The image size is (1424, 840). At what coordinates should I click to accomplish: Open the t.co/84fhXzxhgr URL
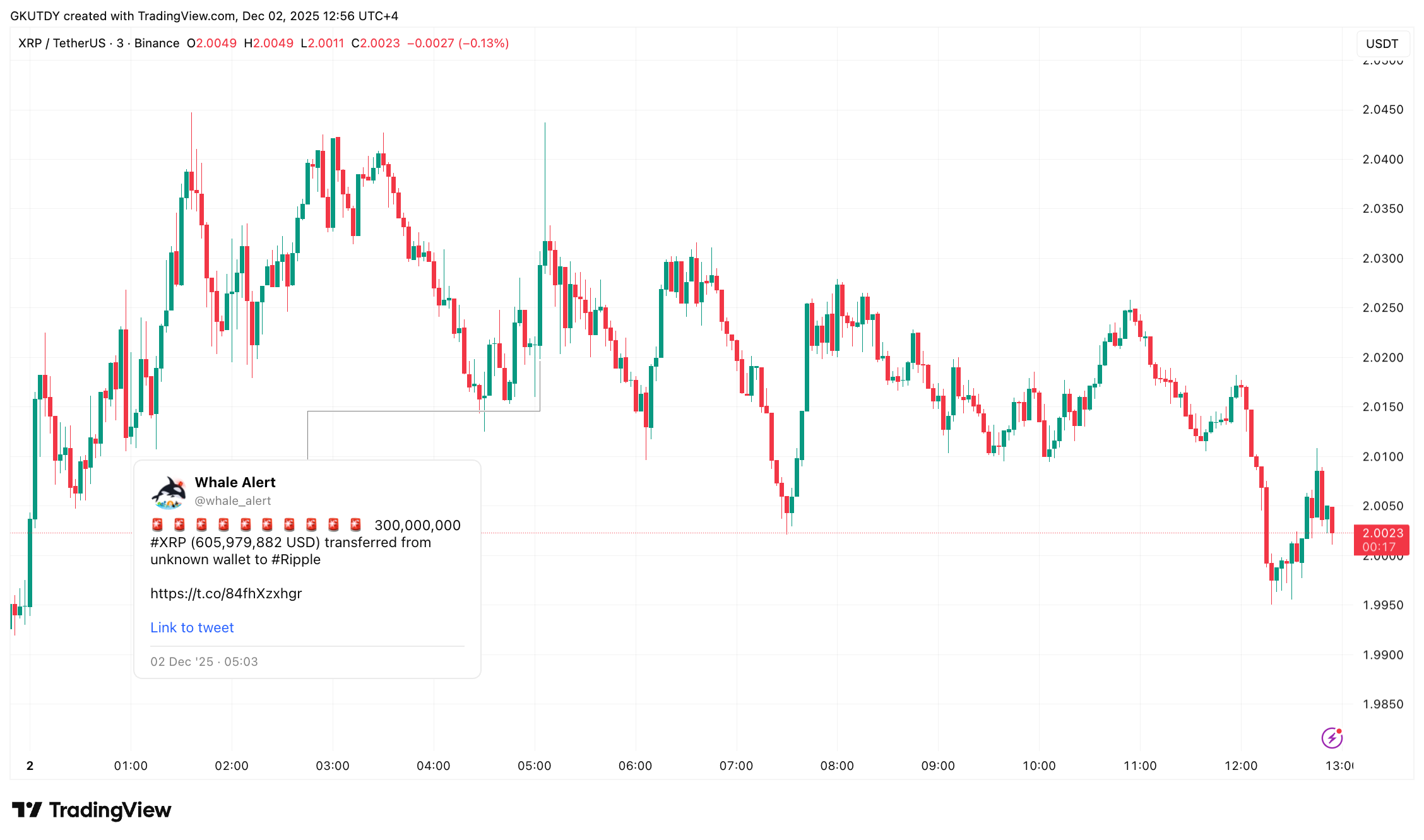[226, 593]
